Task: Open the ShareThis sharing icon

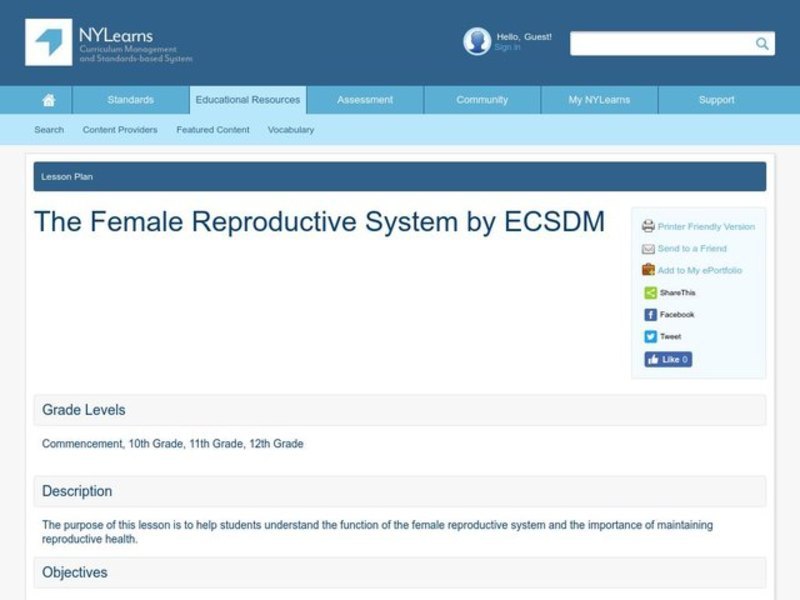Action: [648, 292]
